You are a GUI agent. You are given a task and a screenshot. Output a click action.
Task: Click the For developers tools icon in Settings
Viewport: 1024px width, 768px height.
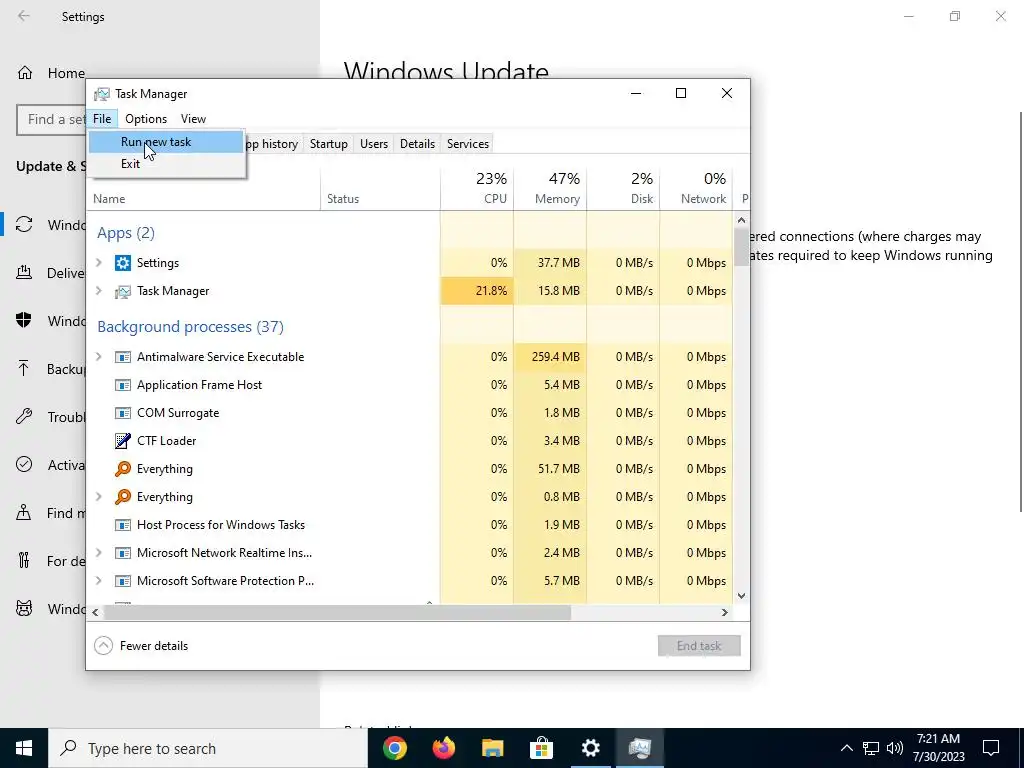pos(24,560)
